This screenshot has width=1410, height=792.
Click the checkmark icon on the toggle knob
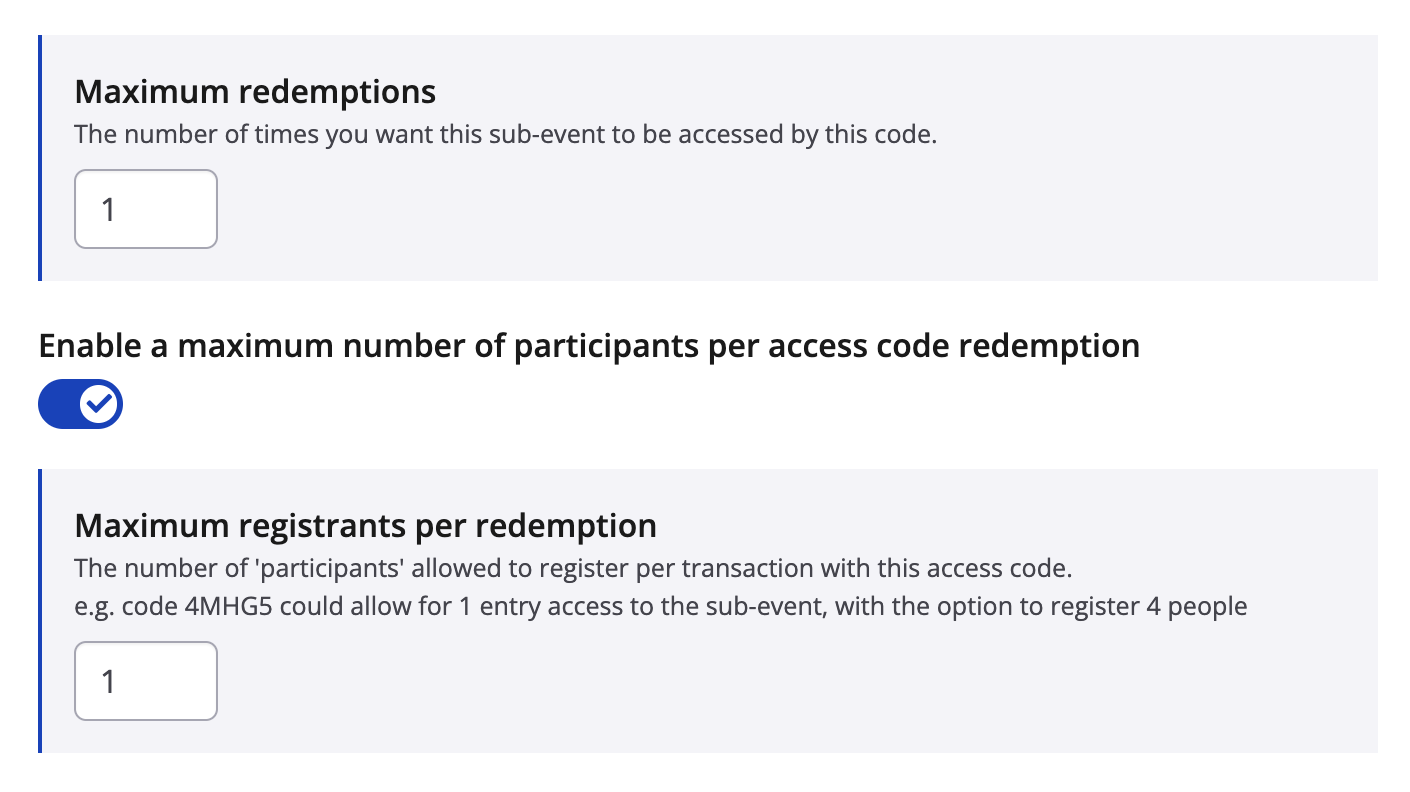point(100,404)
